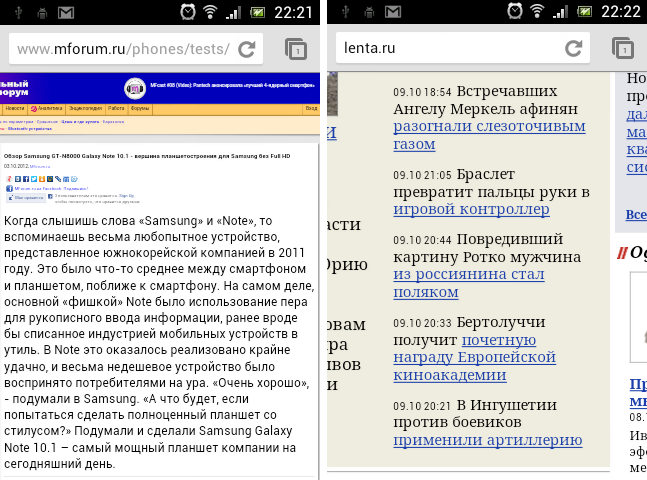The width and height of the screenshot is (647, 480).
Task: Open the Новости menu tab
Action: pos(14,107)
